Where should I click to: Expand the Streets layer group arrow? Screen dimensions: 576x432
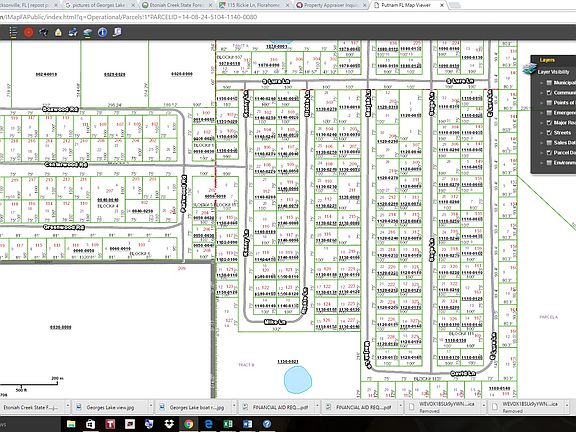coord(541,132)
